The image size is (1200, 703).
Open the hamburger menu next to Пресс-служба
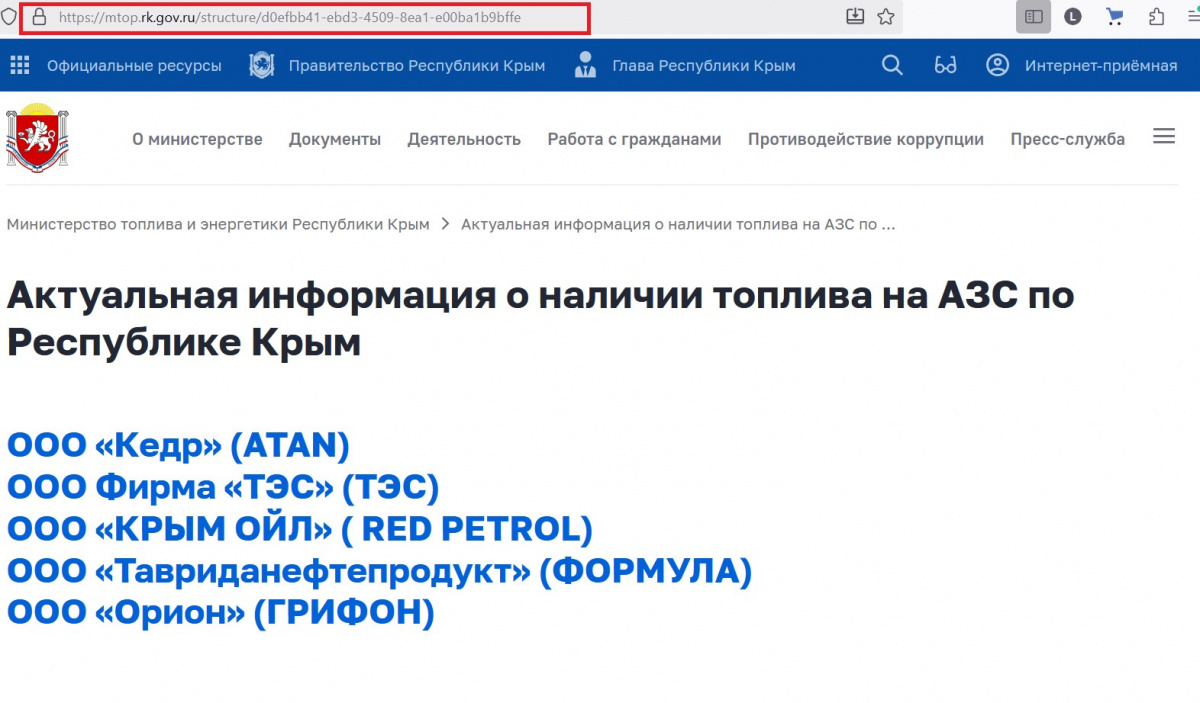click(x=1164, y=137)
